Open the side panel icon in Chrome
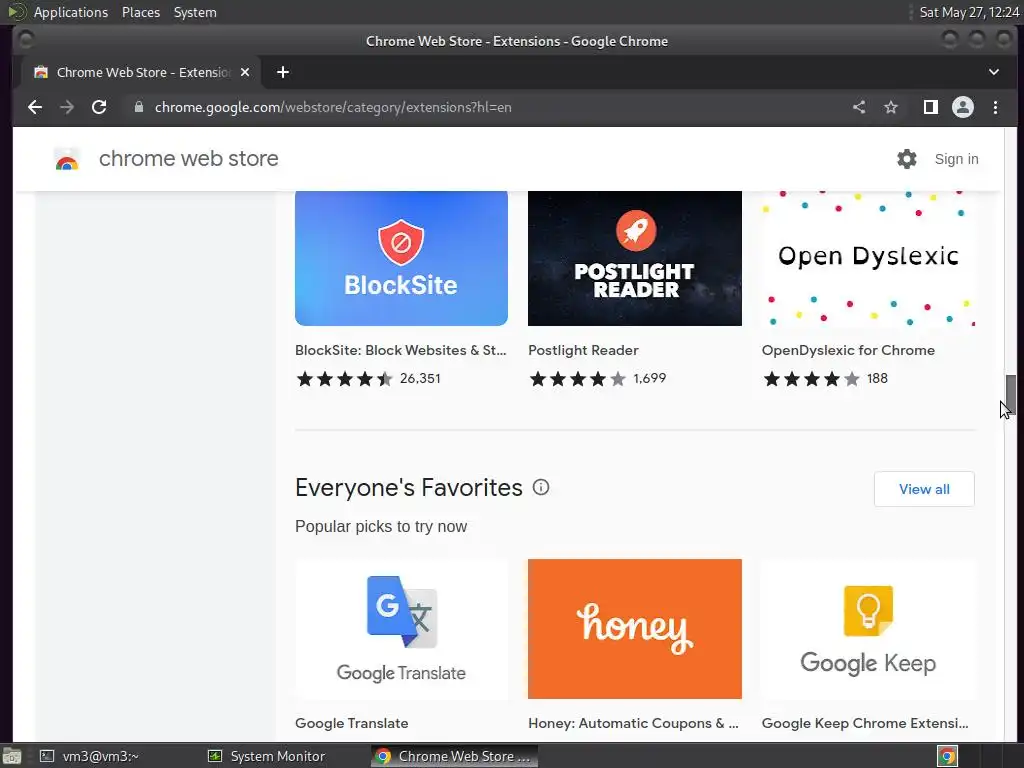 (x=931, y=107)
